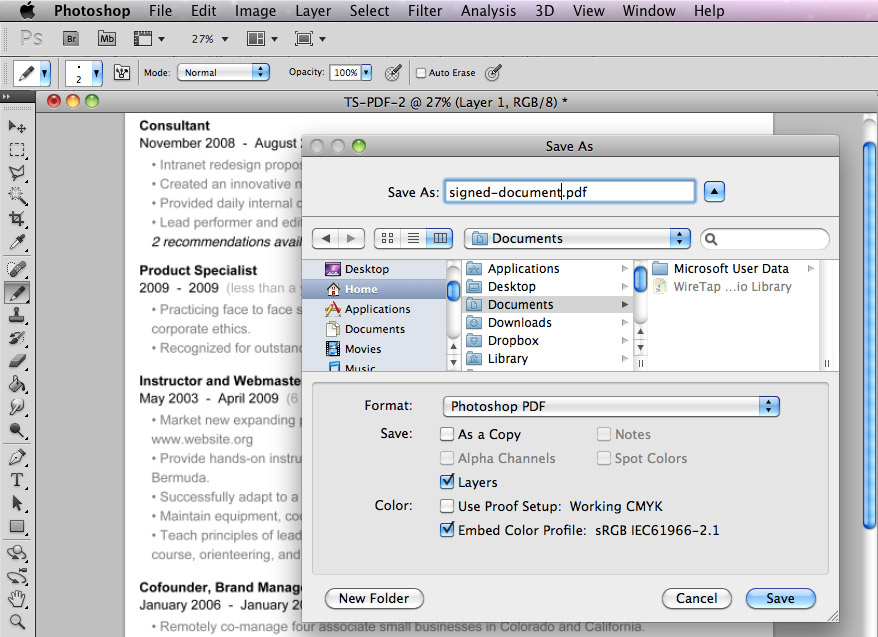Select the Path Selection tool
Viewport: 878px width, 637px height.
tap(17, 503)
